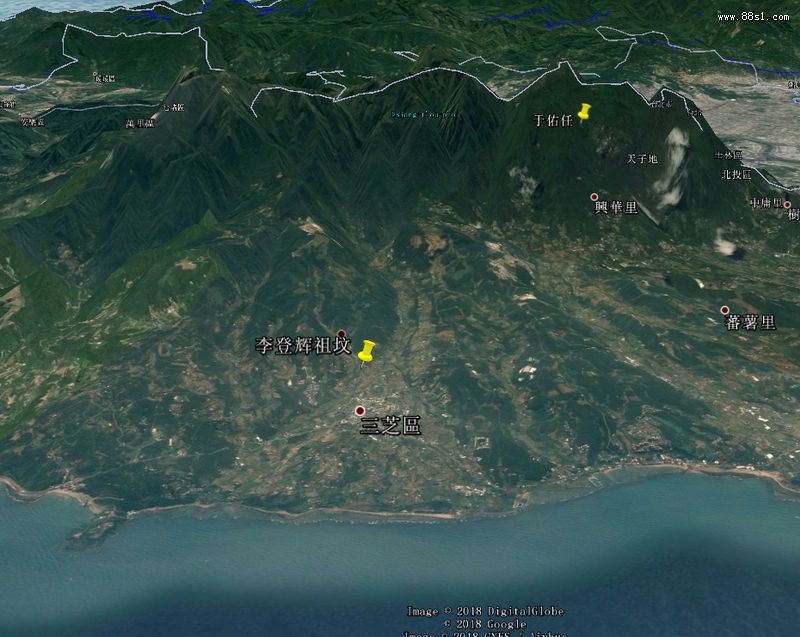Click the red dot above the 李登辉祖坟 label

(x=341, y=334)
